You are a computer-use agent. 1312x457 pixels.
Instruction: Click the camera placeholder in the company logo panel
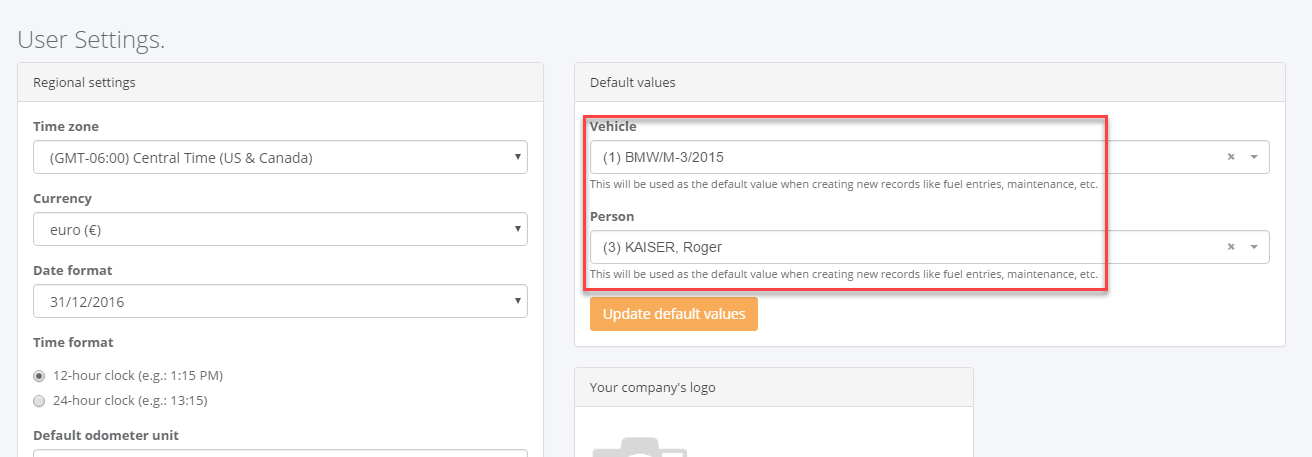click(640, 446)
